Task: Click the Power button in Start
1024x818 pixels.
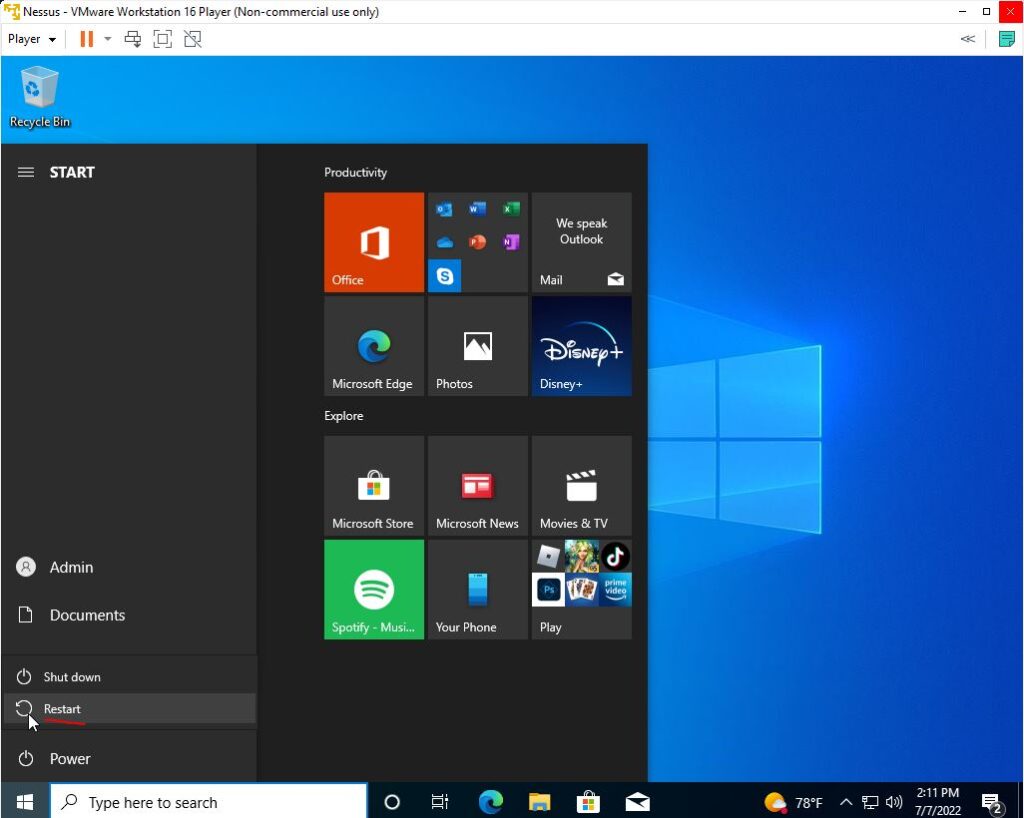Action: point(129,759)
